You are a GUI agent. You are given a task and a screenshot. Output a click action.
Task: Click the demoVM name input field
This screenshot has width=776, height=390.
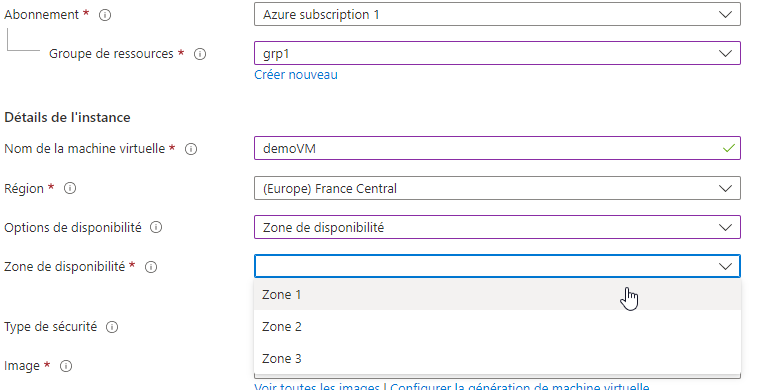coord(497,148)
